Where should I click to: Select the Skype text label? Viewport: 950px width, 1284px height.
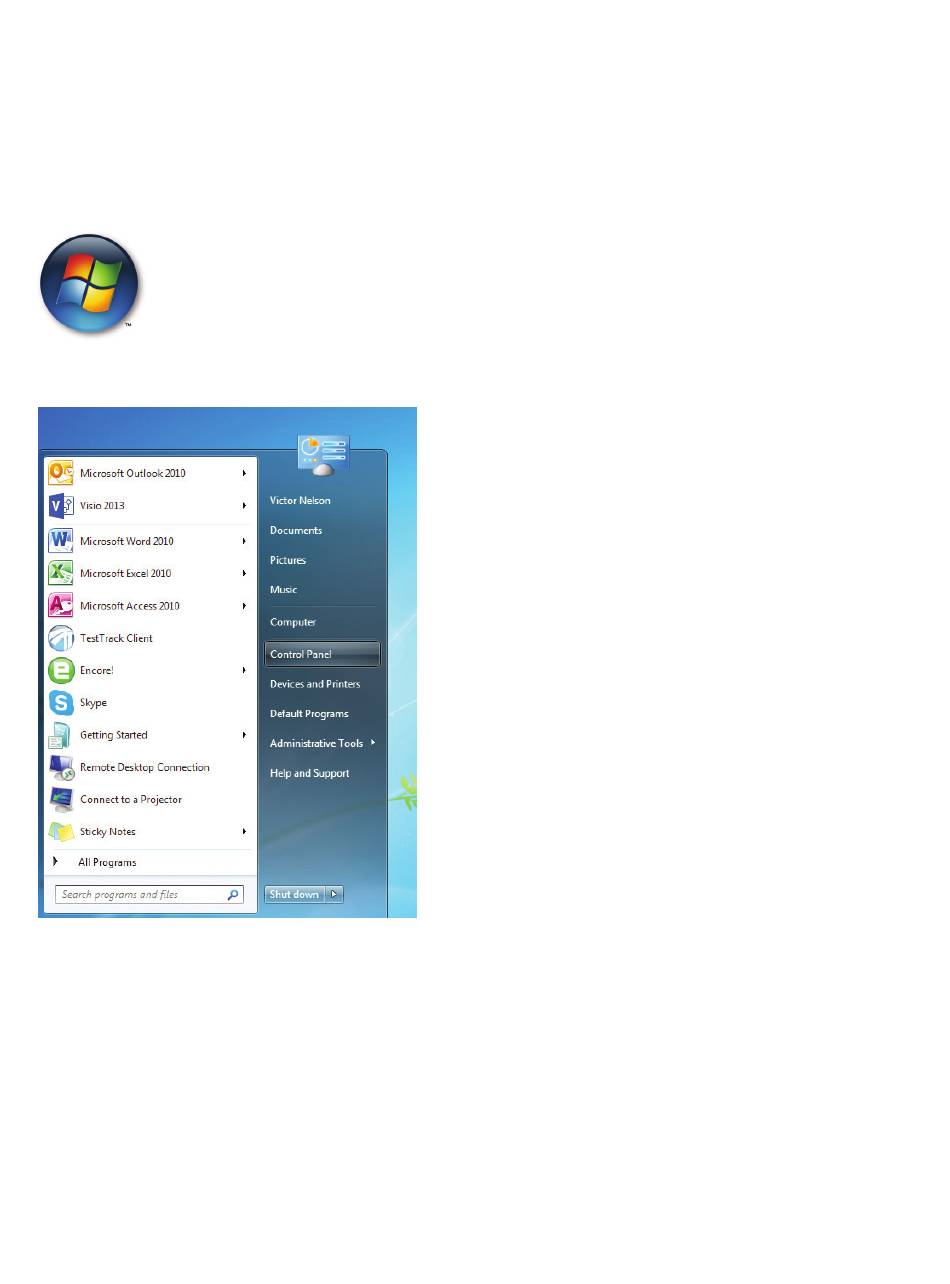pyautogui.click(x=93, y=703)
